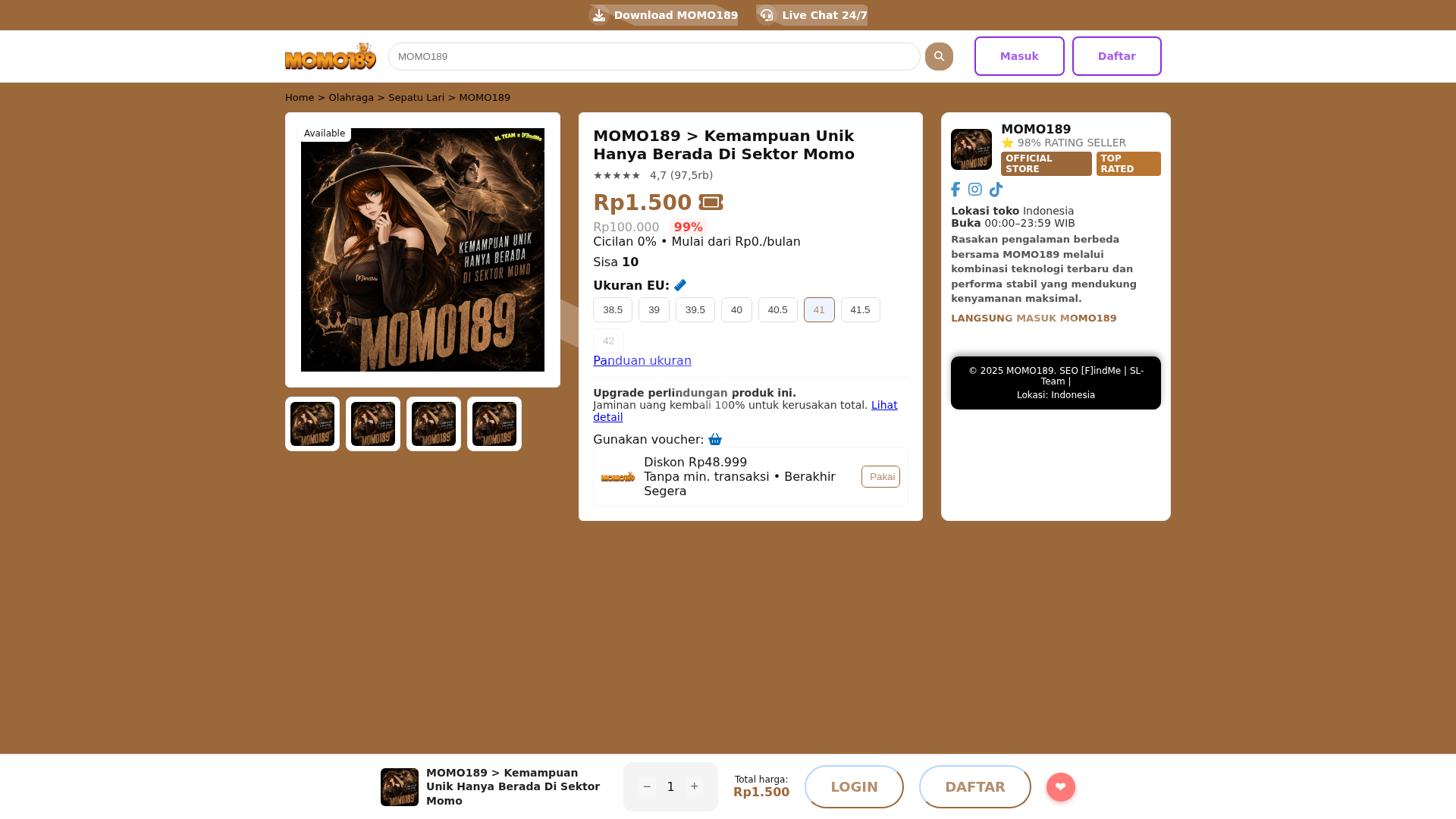
Task: Click the Download MOMO189 text link
Action: (x=676, y=15)
